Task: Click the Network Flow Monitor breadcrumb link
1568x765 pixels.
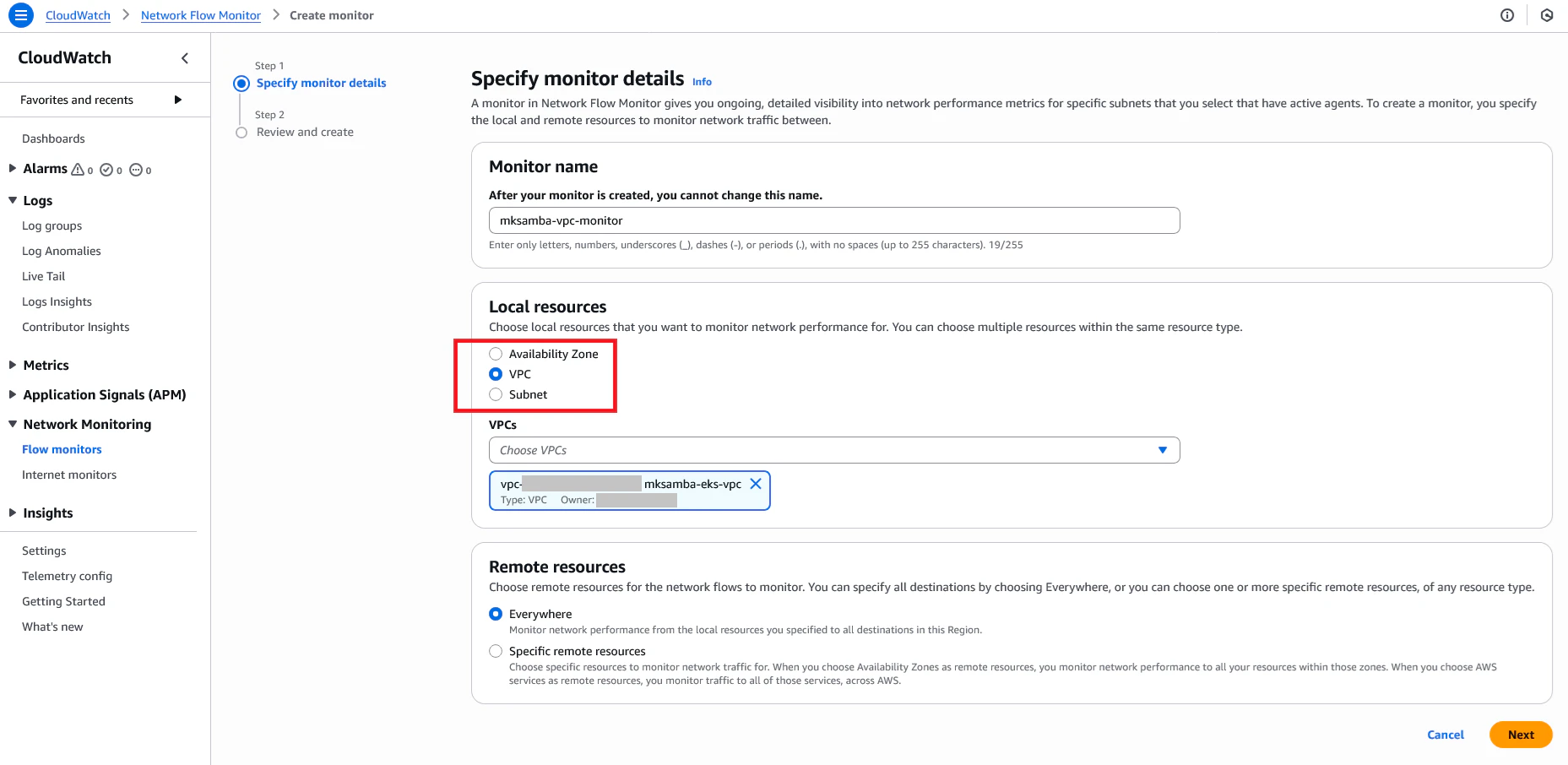Action: coord(201,15)
